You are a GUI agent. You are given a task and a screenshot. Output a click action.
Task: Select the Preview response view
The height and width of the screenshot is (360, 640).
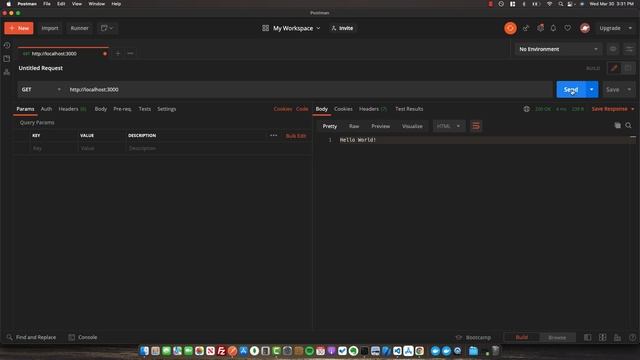380,126
